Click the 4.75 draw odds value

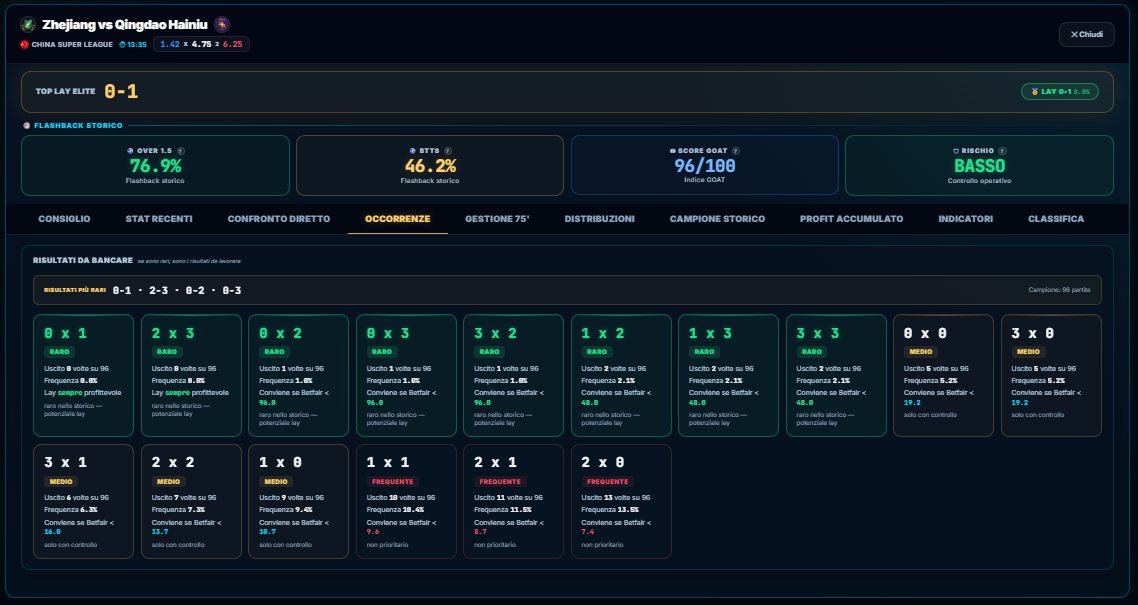tap(202, 44)
